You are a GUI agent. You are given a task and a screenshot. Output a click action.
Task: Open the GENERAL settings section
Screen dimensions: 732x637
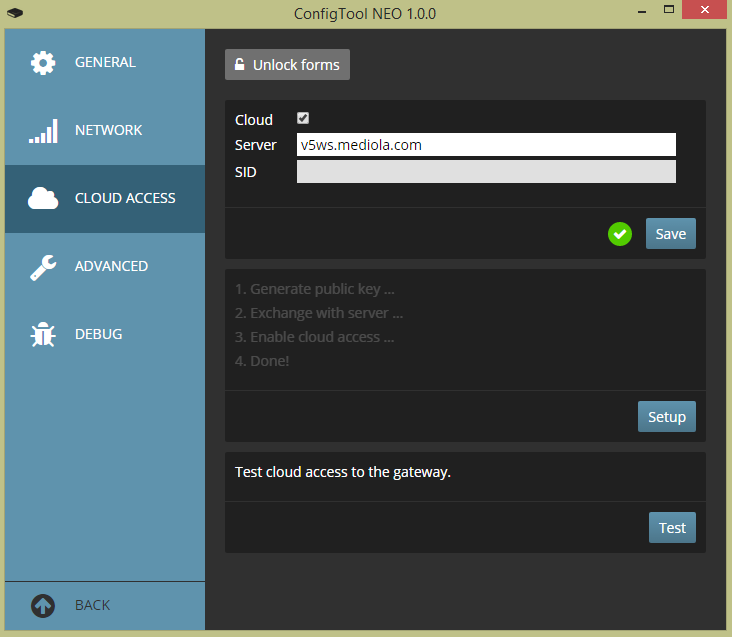105,63
